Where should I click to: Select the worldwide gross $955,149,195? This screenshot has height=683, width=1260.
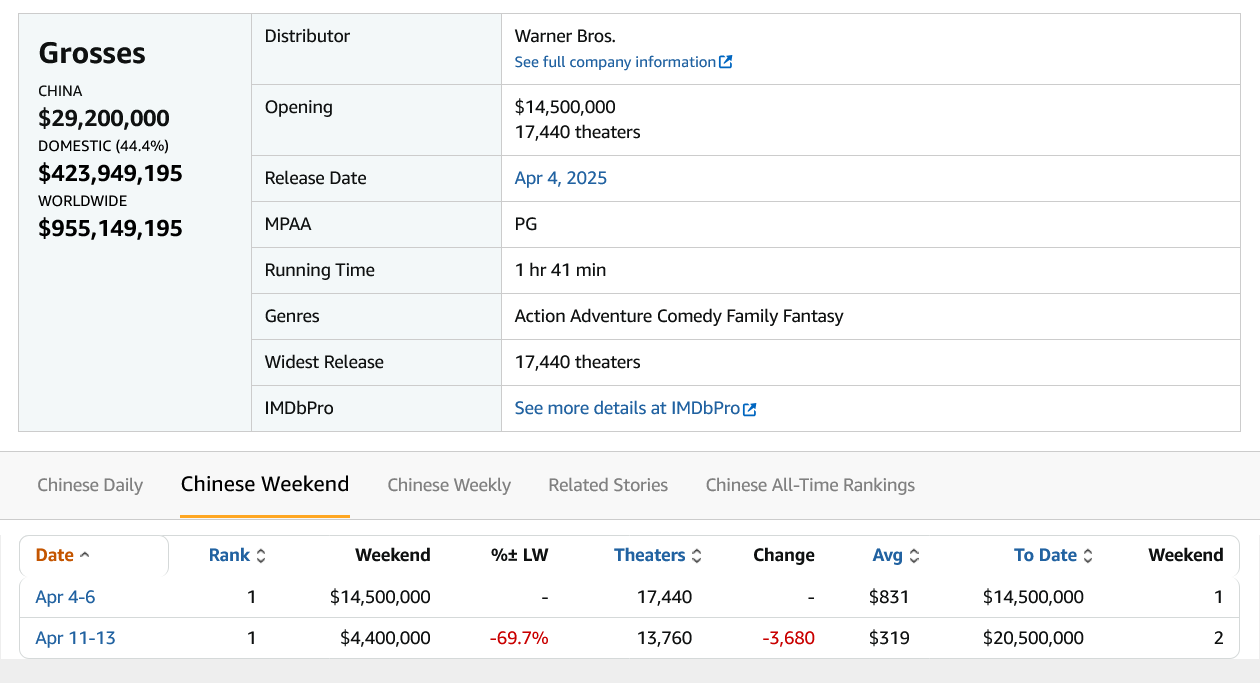tap(110, 228)
